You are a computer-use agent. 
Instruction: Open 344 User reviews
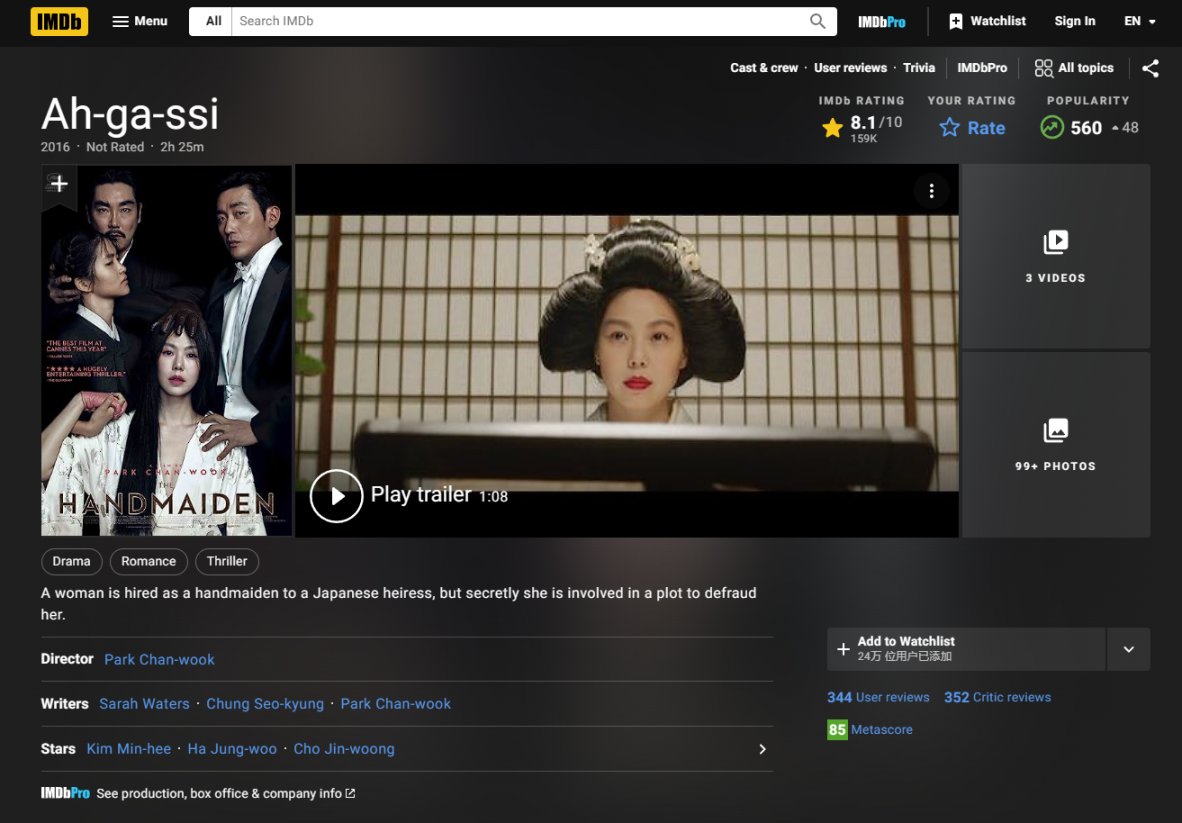(878, 698)
